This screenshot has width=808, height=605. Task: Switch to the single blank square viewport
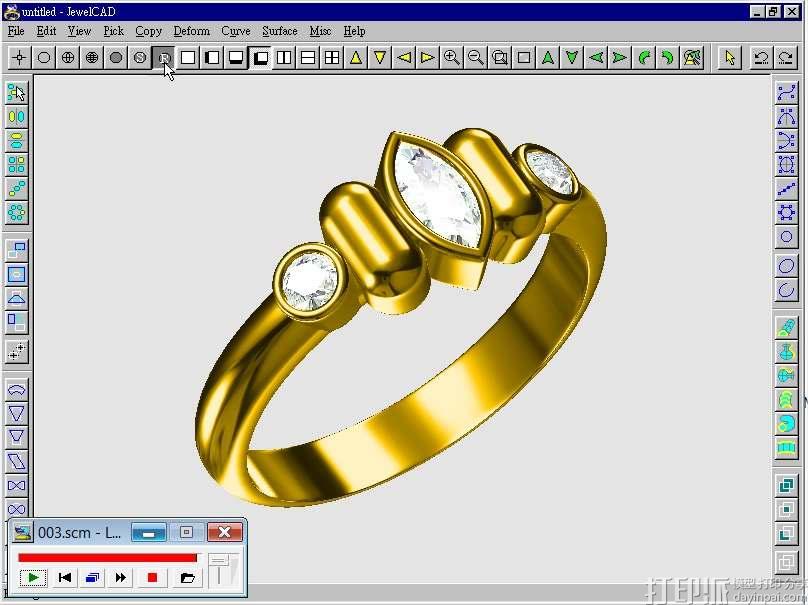coord(188,57)
